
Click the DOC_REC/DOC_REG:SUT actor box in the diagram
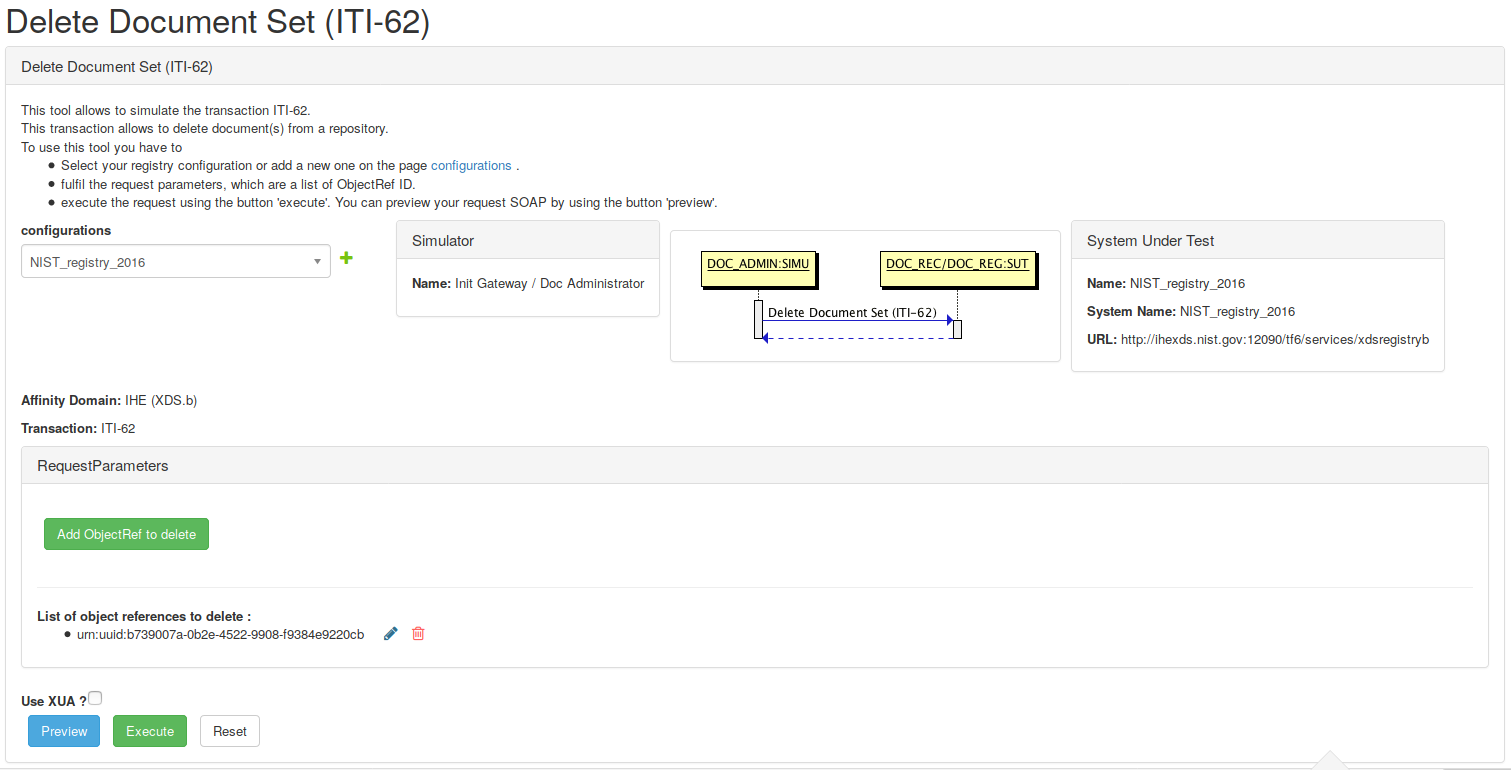[x=957, y=265]
